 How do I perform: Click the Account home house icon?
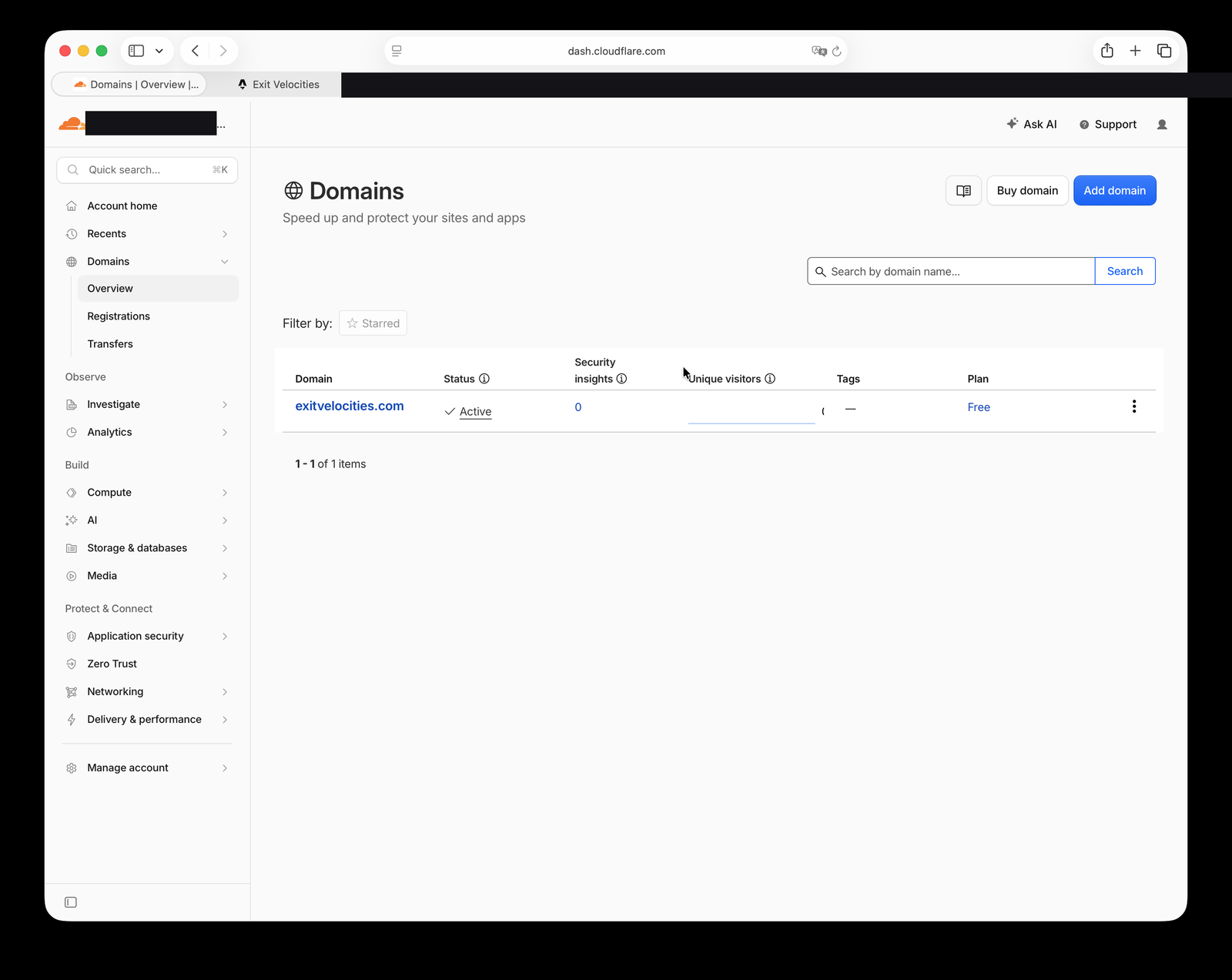click(x=72, y=206)
